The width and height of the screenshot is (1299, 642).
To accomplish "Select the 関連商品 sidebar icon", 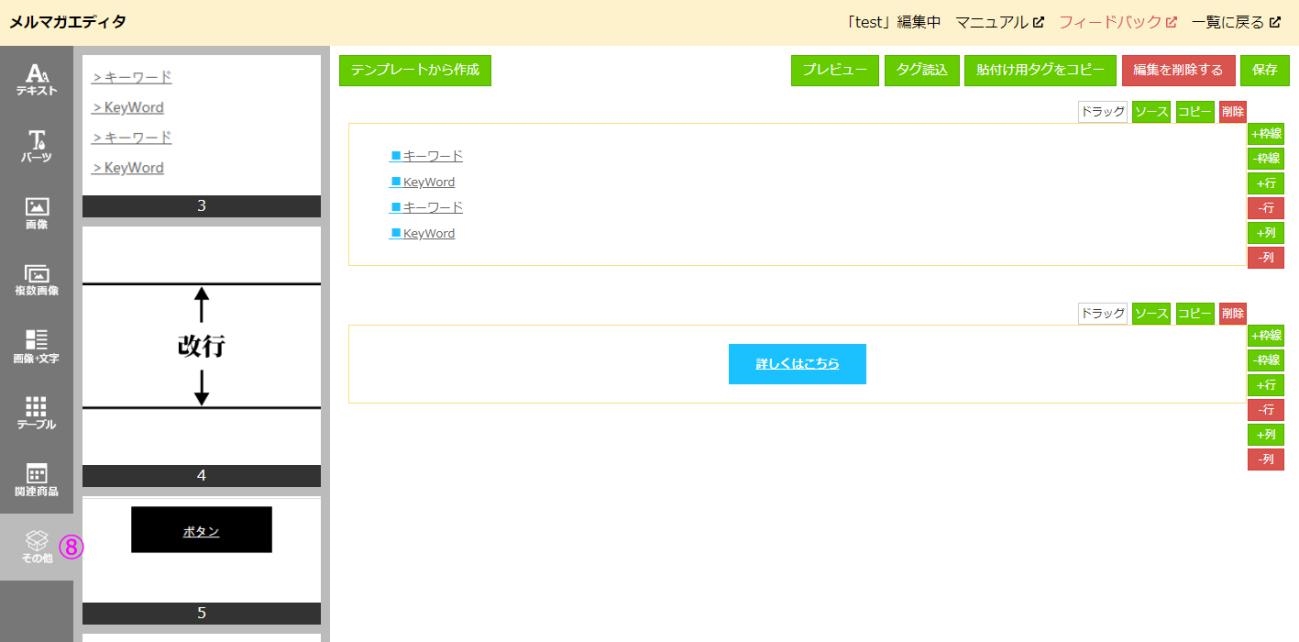I will [36, 481].
